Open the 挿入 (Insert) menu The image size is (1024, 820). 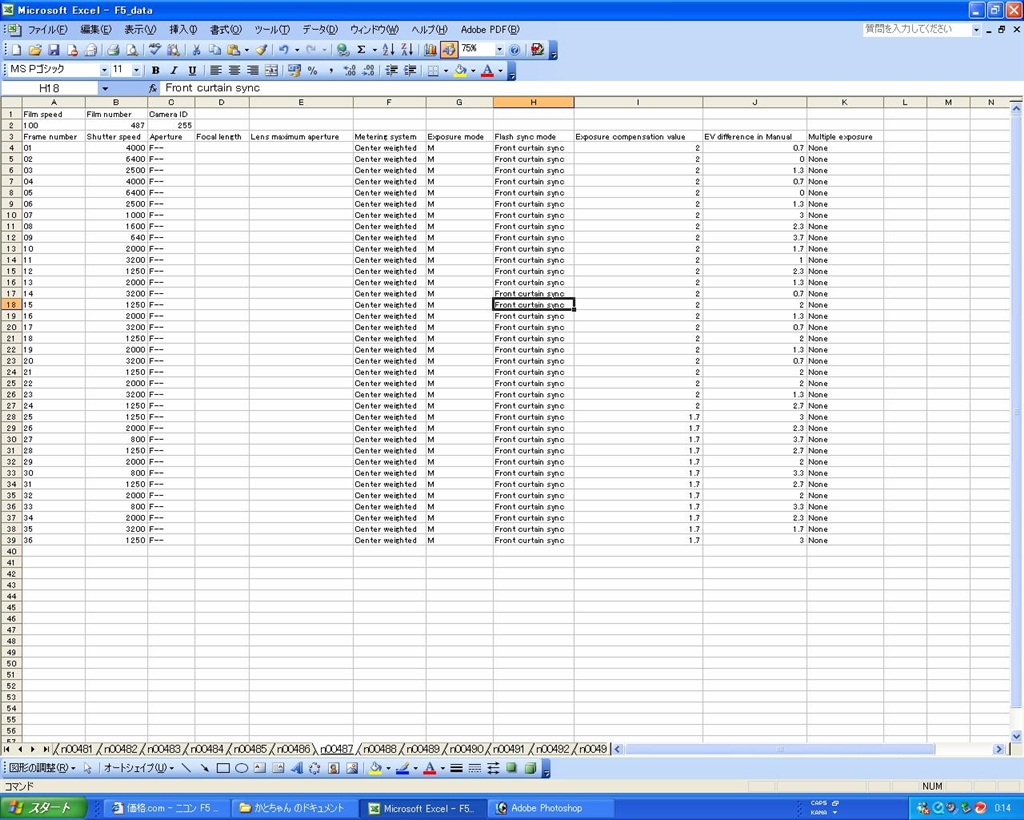tap(184, 30)
